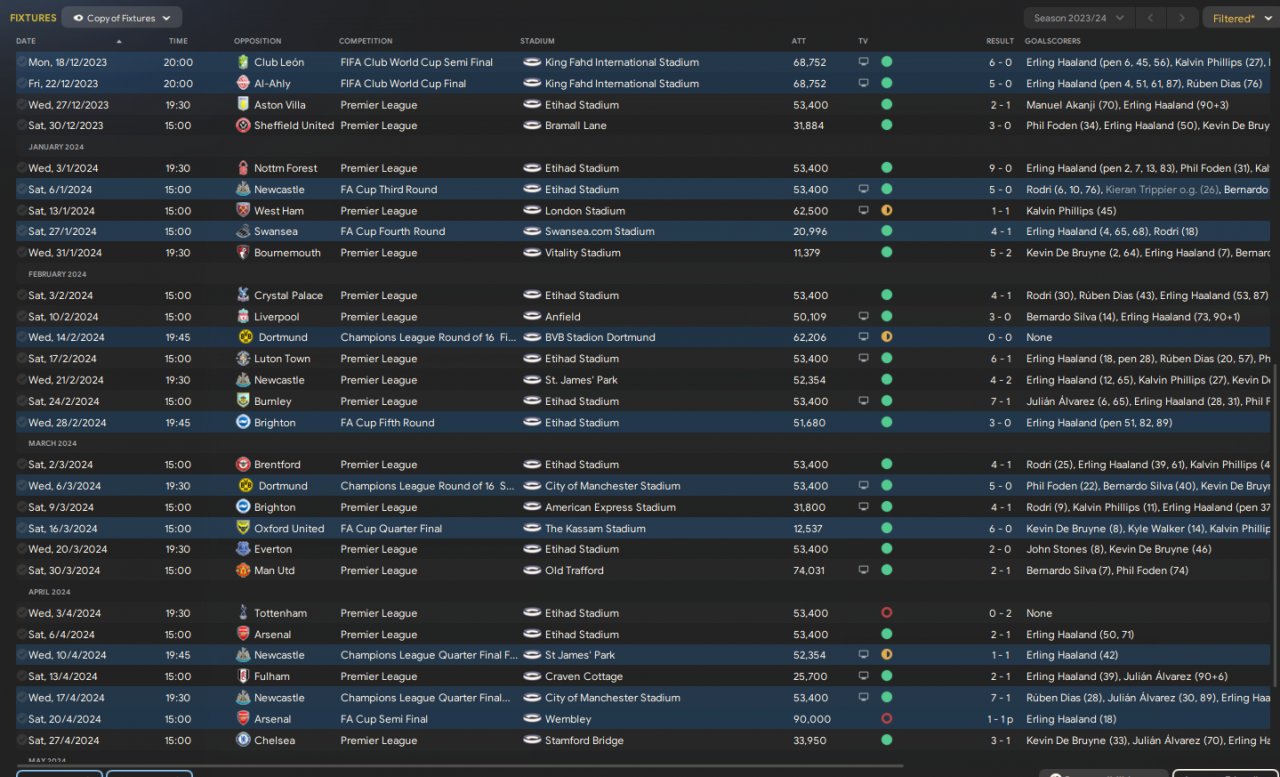
Task: Click the Burnley club badge
Action: (243, 401)
